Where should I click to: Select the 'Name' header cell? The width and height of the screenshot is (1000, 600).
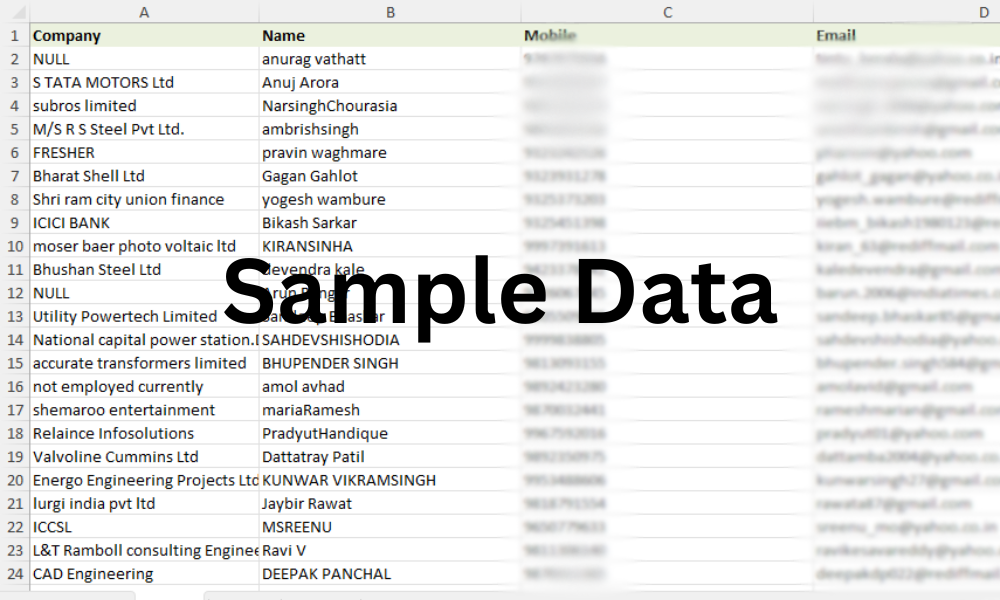coord(390,36)
